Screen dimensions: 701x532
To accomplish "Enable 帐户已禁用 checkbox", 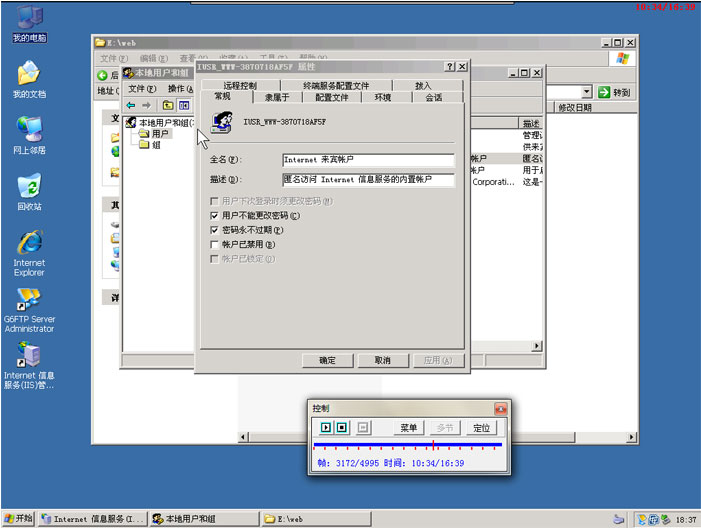I will 214,244.
